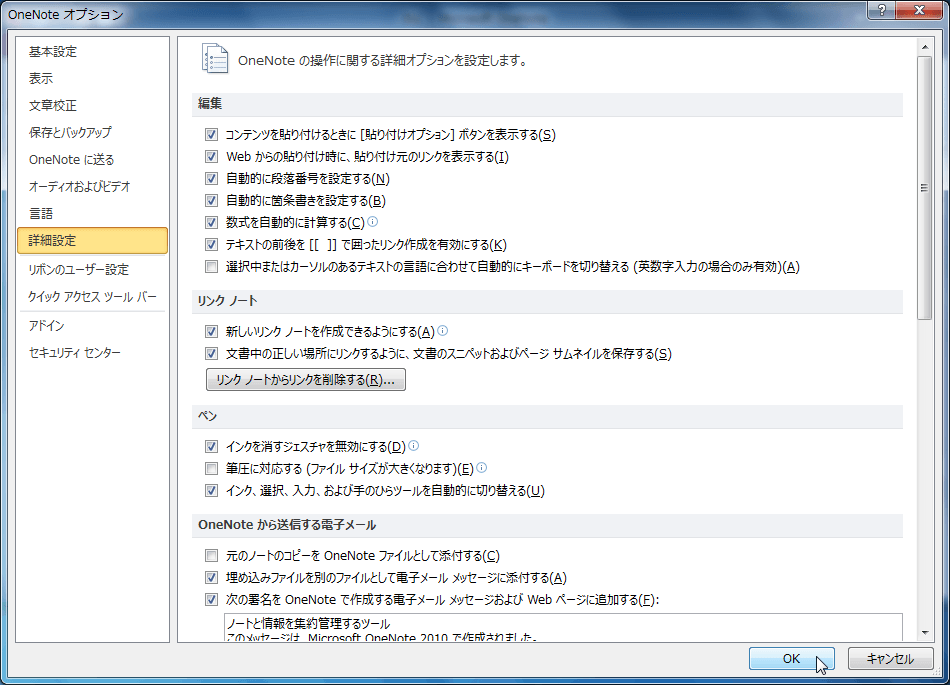950x685 pixels.
Task: Click リンク ノートからリンクを削除する button
Action: point(306,380)
